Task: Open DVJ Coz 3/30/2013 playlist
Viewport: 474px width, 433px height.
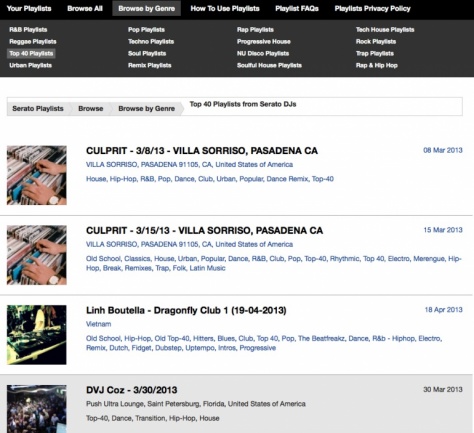Action: tap(132, 390)
